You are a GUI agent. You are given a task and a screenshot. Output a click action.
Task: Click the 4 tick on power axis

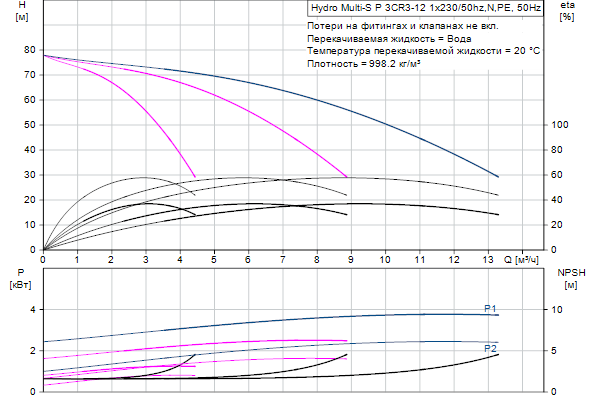(32, 310)
